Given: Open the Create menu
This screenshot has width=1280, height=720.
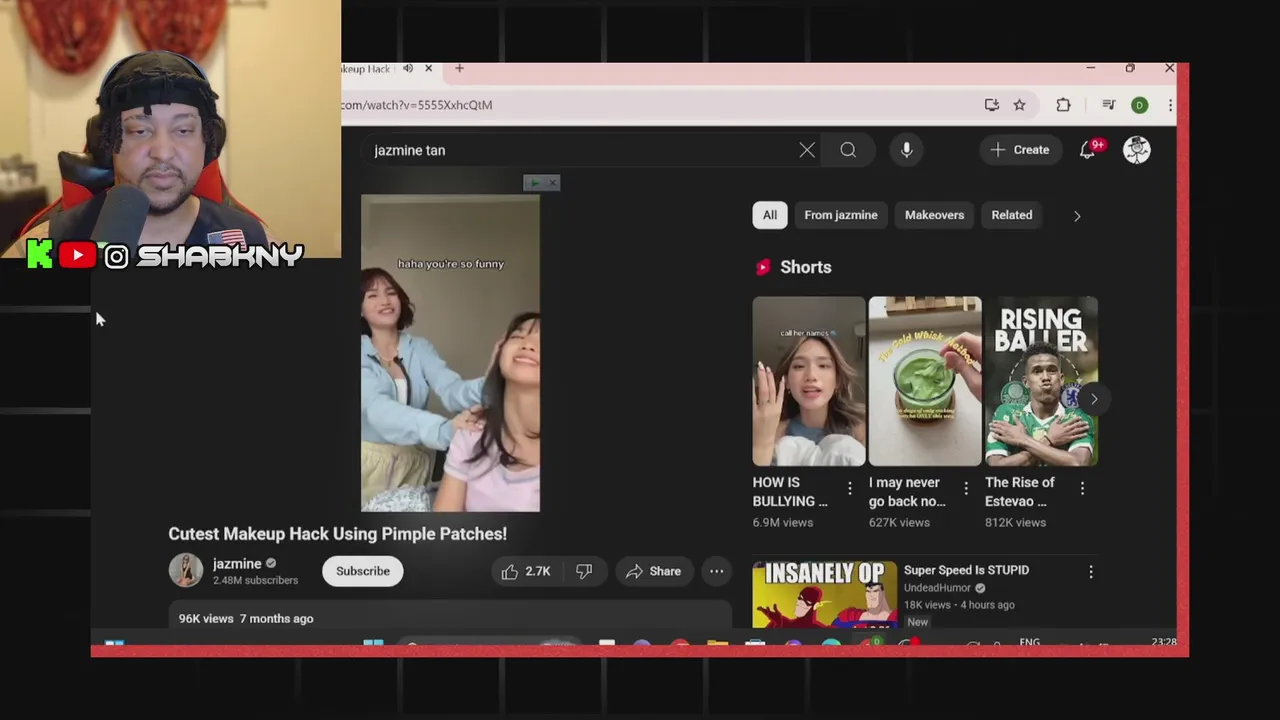Looking at the screenshot, I should [x=1020, y=150].
